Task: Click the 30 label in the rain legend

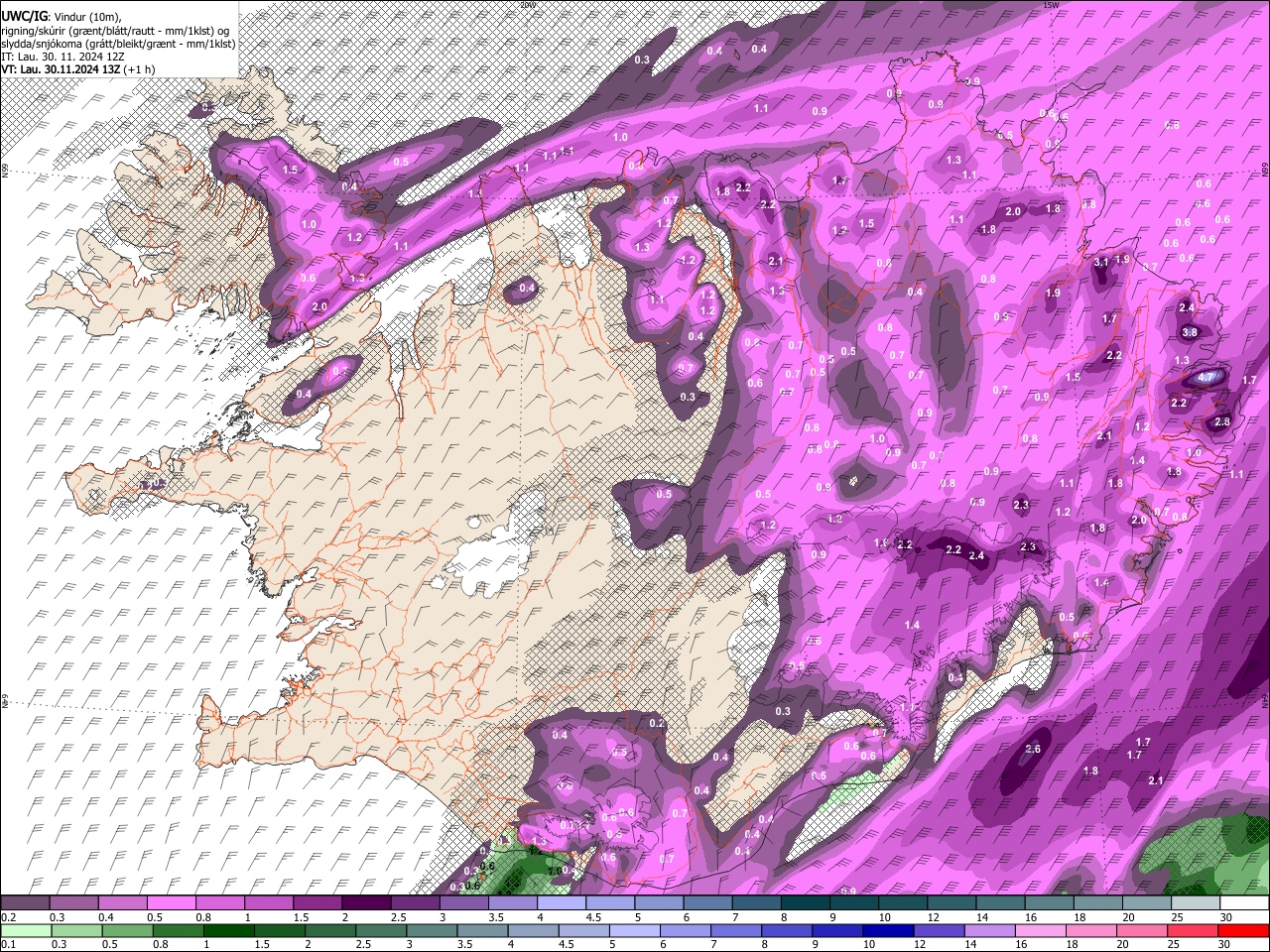Action: pyautogui.click(x=1225, y=945)
